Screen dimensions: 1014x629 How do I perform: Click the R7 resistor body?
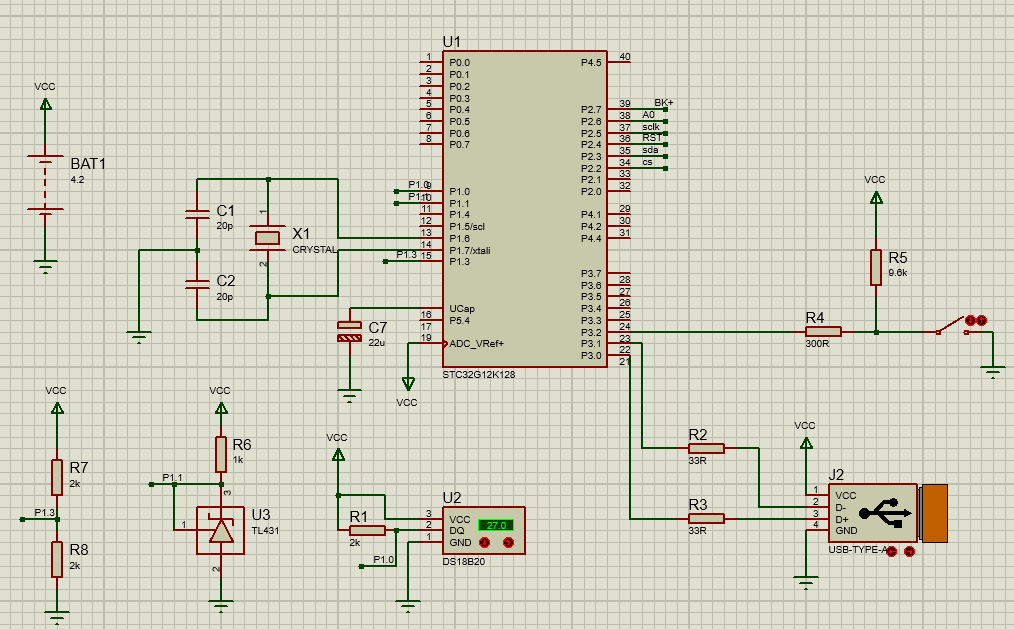click(x=57, y=477)
